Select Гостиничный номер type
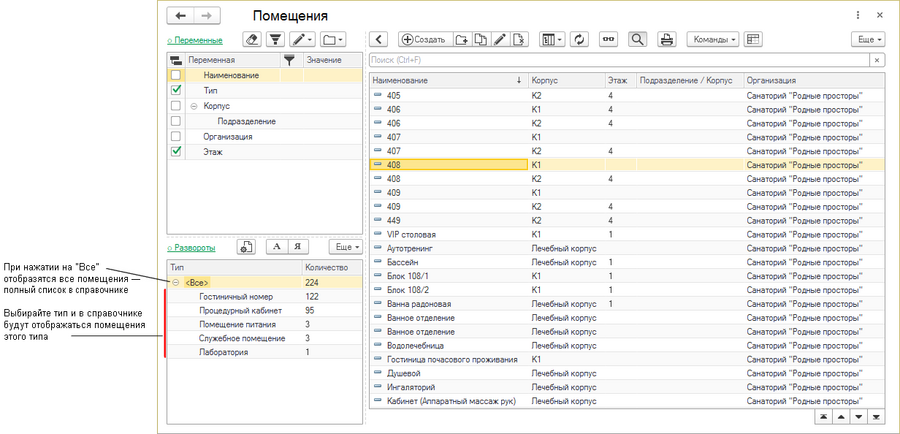 pyautogui.click(x=265, y=297)
